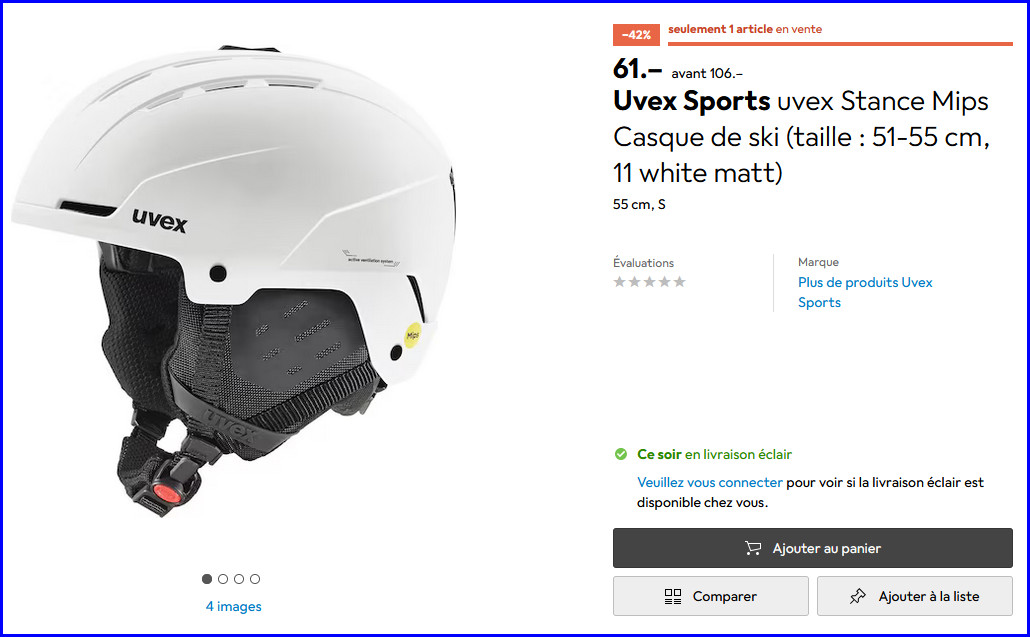Click the Ajouter à la liste button
Image resolution: width=1030 pixels, height=637 pixels.
[915, 596]
